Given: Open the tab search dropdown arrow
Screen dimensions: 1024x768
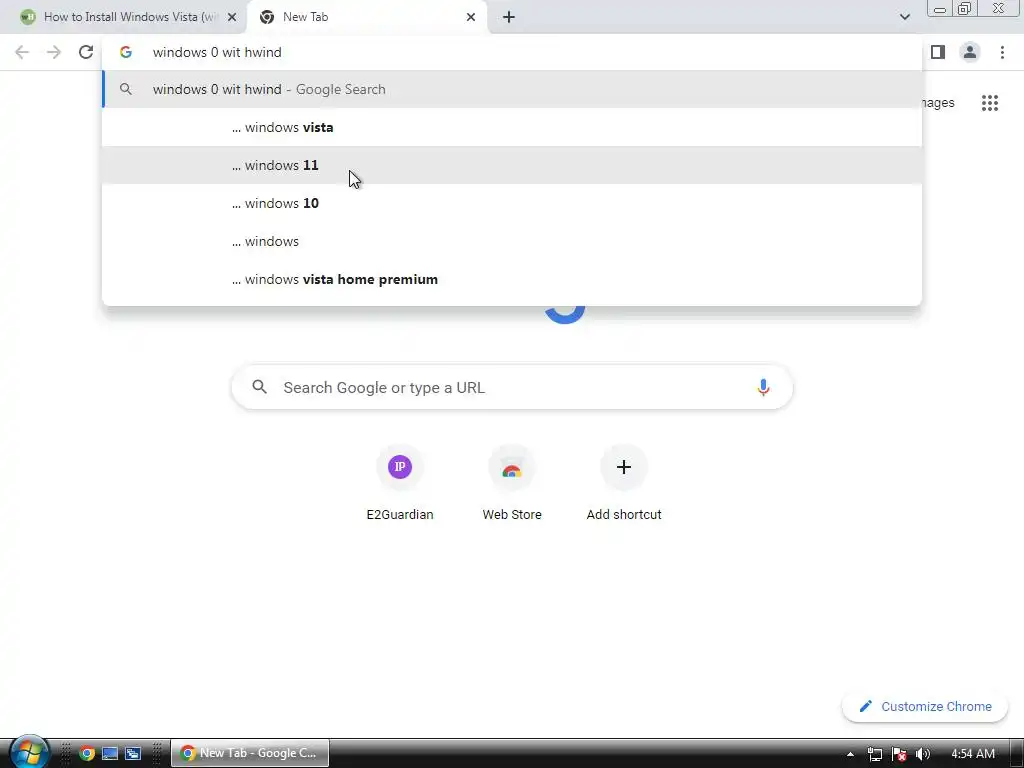Looking at the screenshot, I should [904, 17].
